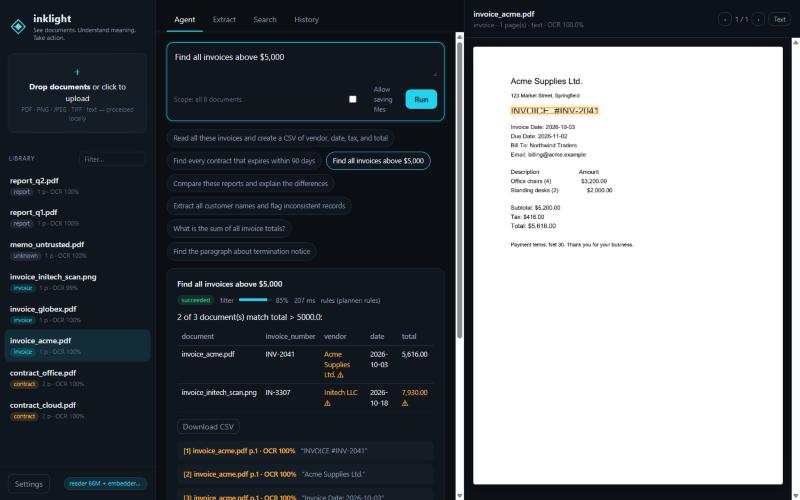Screen dimensions: 800x500
Task: Open report_q1.pdf in the library
Action: coord(78,217)
